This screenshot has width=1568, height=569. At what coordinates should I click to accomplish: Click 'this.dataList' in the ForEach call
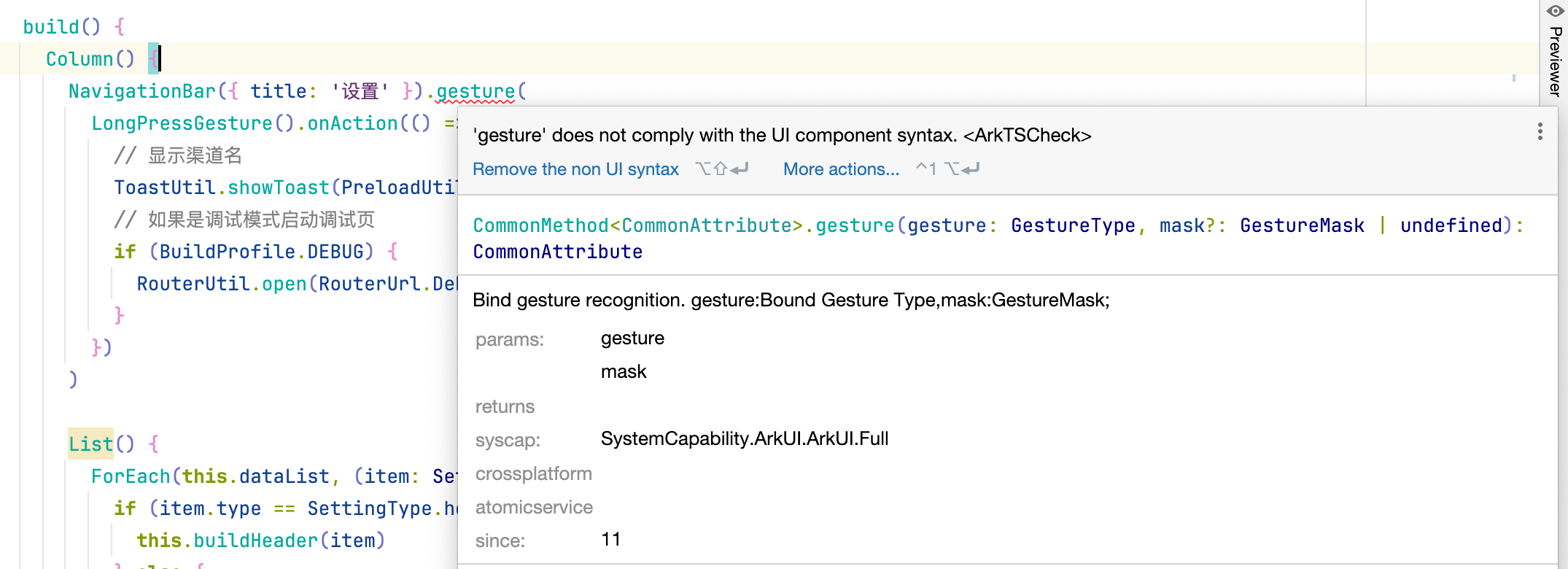pos(256,476)
